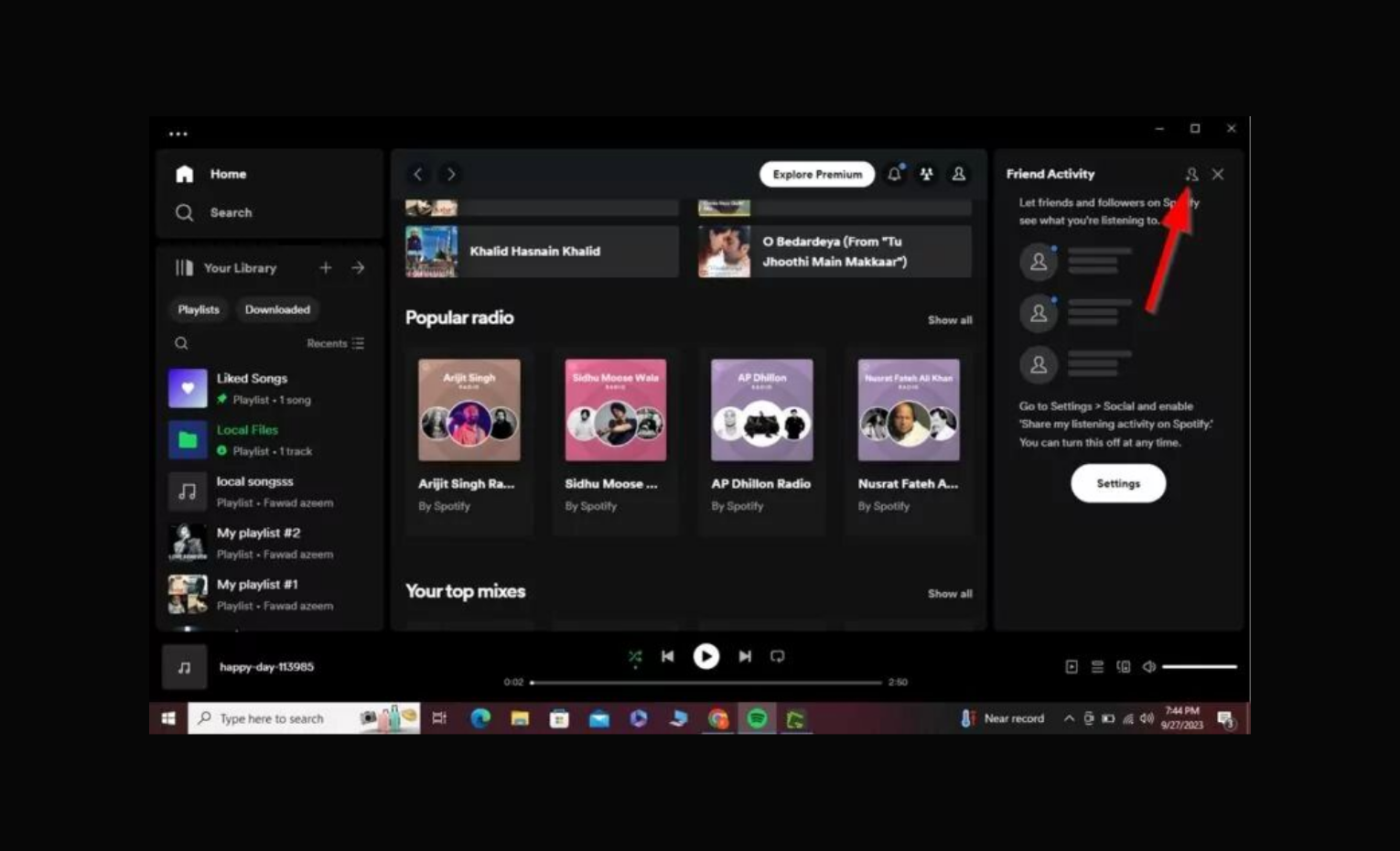Open Khalid Hasnain Khalid card
This screenshot has height=851, width=1400.
tap(542, 251)
